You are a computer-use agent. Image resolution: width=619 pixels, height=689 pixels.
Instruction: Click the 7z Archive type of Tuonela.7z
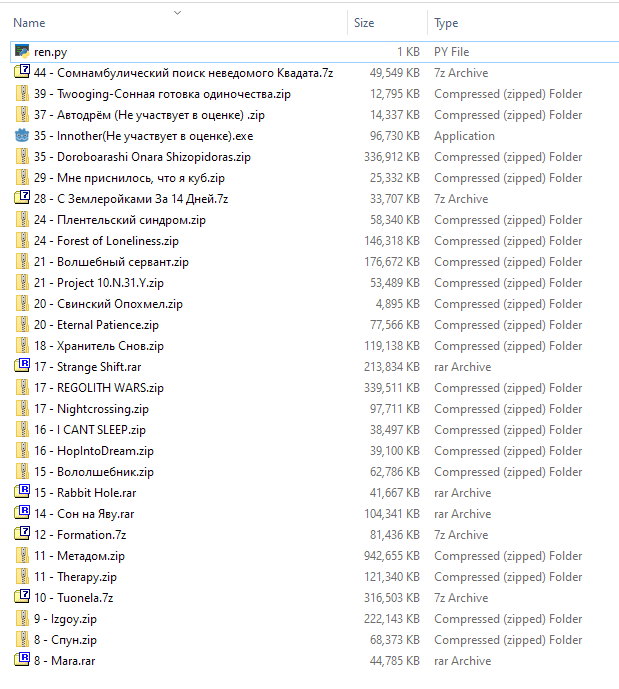(461, 598)
